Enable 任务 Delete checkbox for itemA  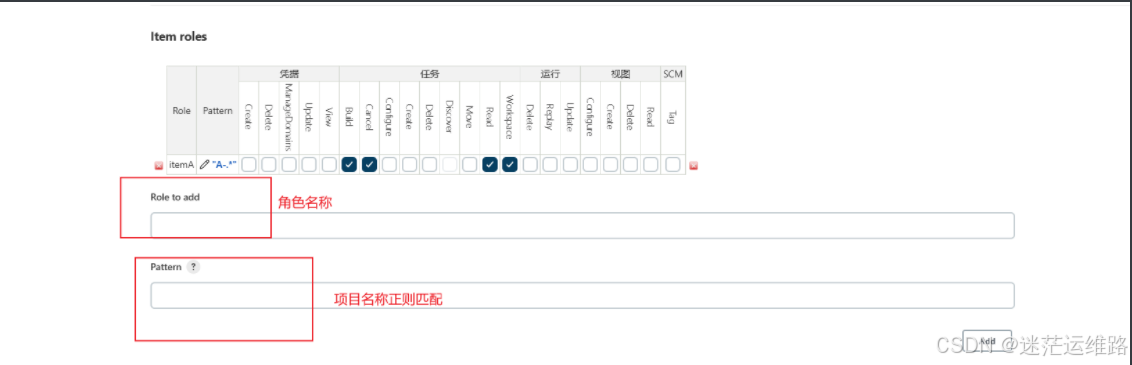tap(430, 164)
